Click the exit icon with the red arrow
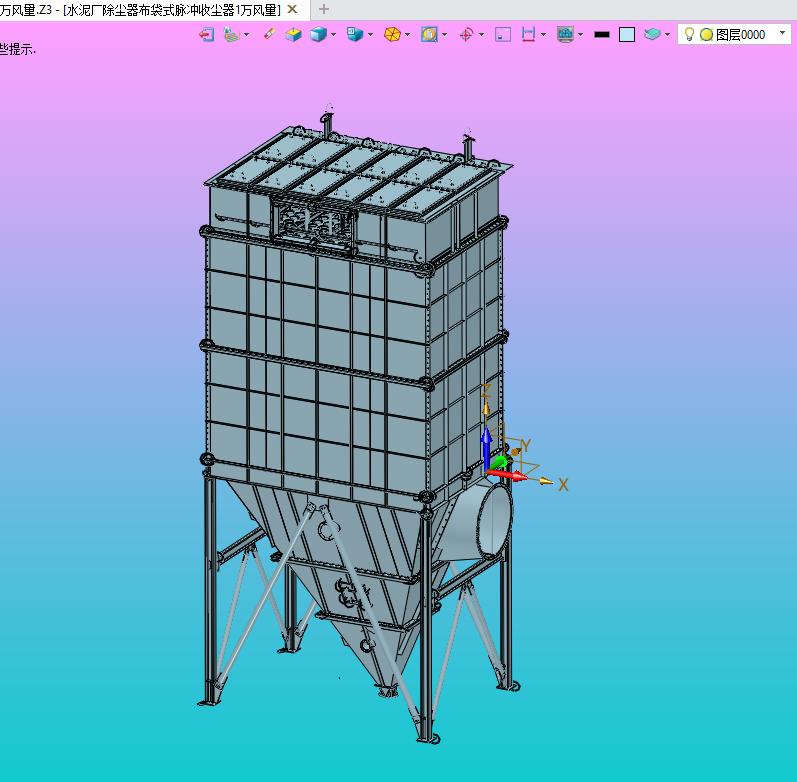The image size is (797, 782). [206, 35]
